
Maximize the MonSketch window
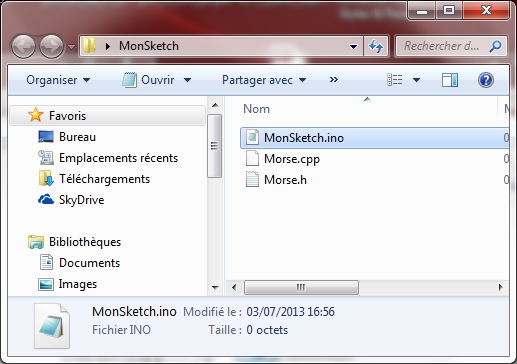click(449, 11)
